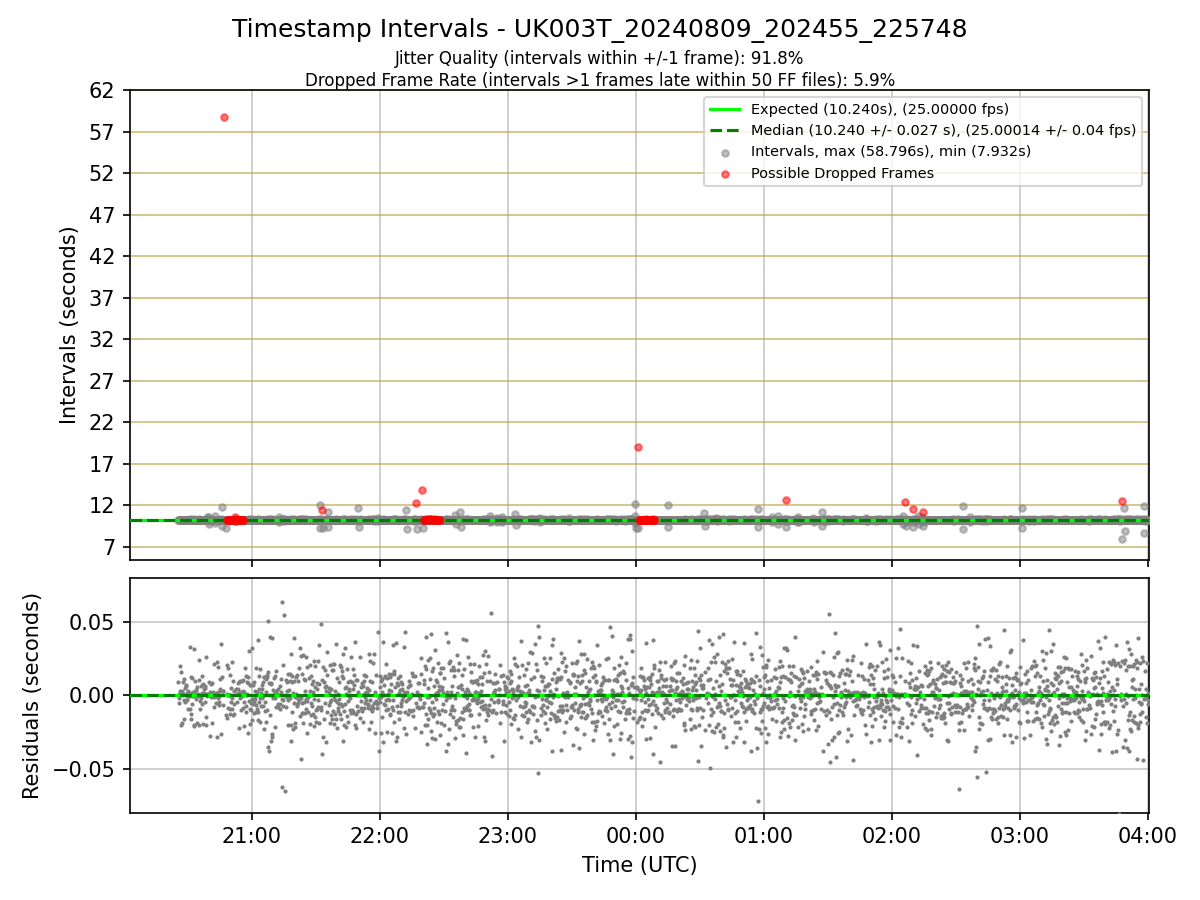Click the solid green line sample in legend

pos(726,109)
